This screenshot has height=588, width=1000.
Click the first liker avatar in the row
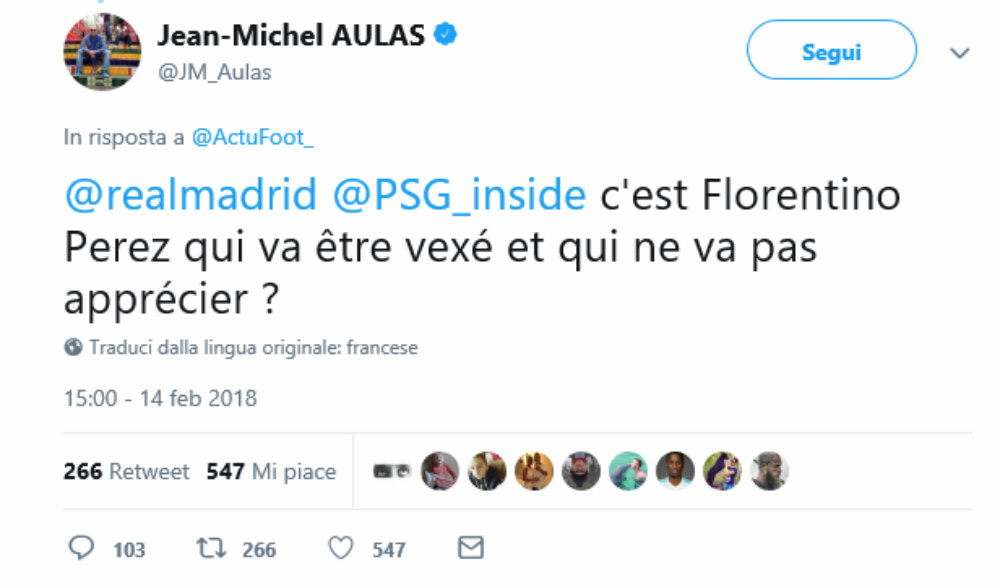[391, 471]
